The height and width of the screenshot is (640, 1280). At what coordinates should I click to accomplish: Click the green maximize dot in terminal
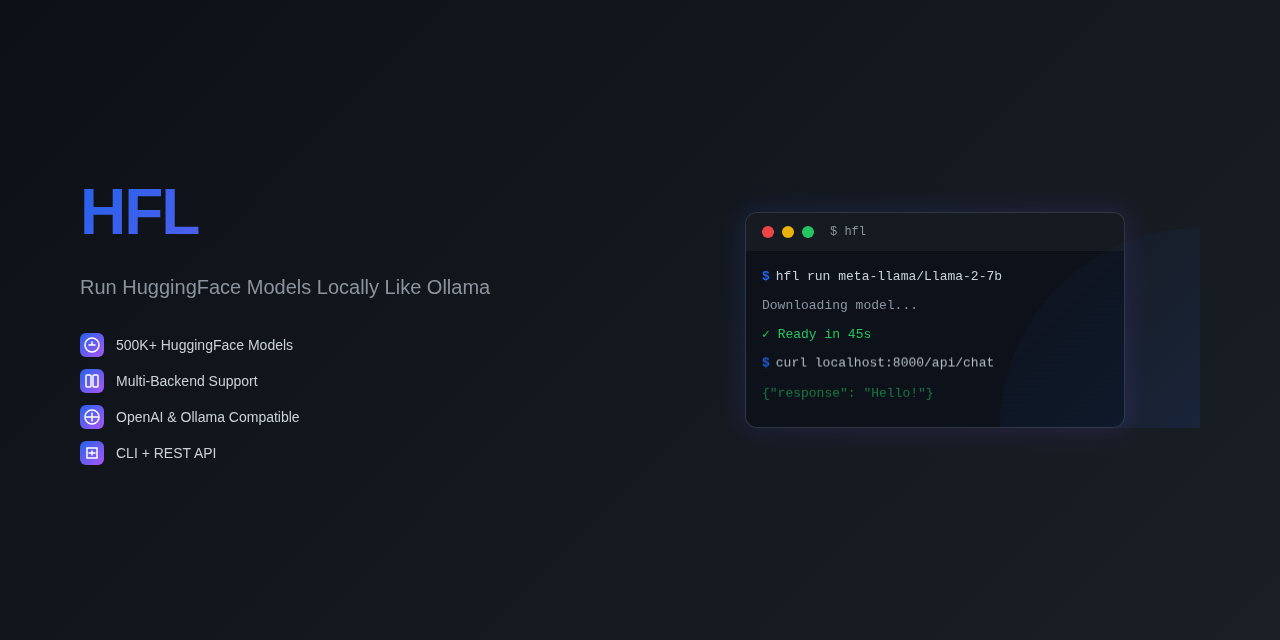coord(808,232)
